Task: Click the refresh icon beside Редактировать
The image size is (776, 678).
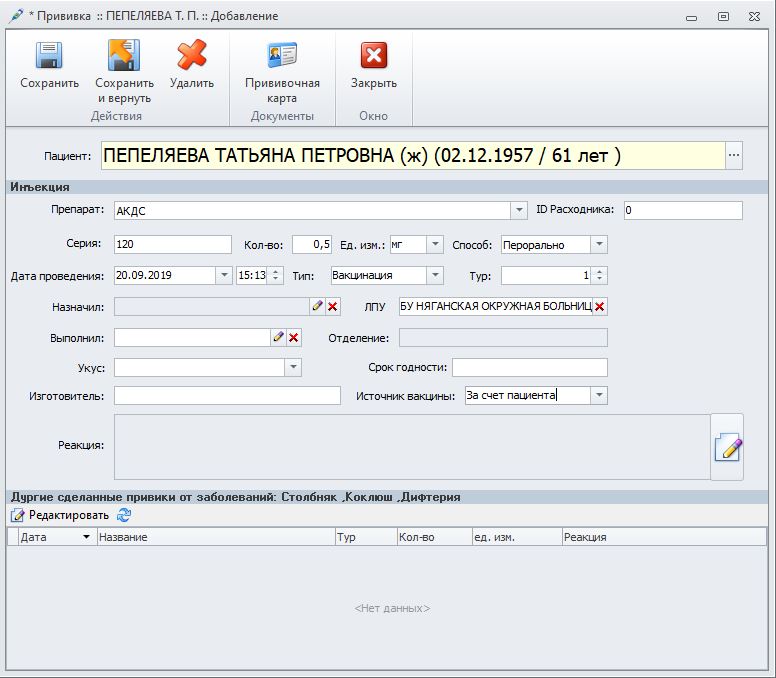Action: (x=124, y=515)
